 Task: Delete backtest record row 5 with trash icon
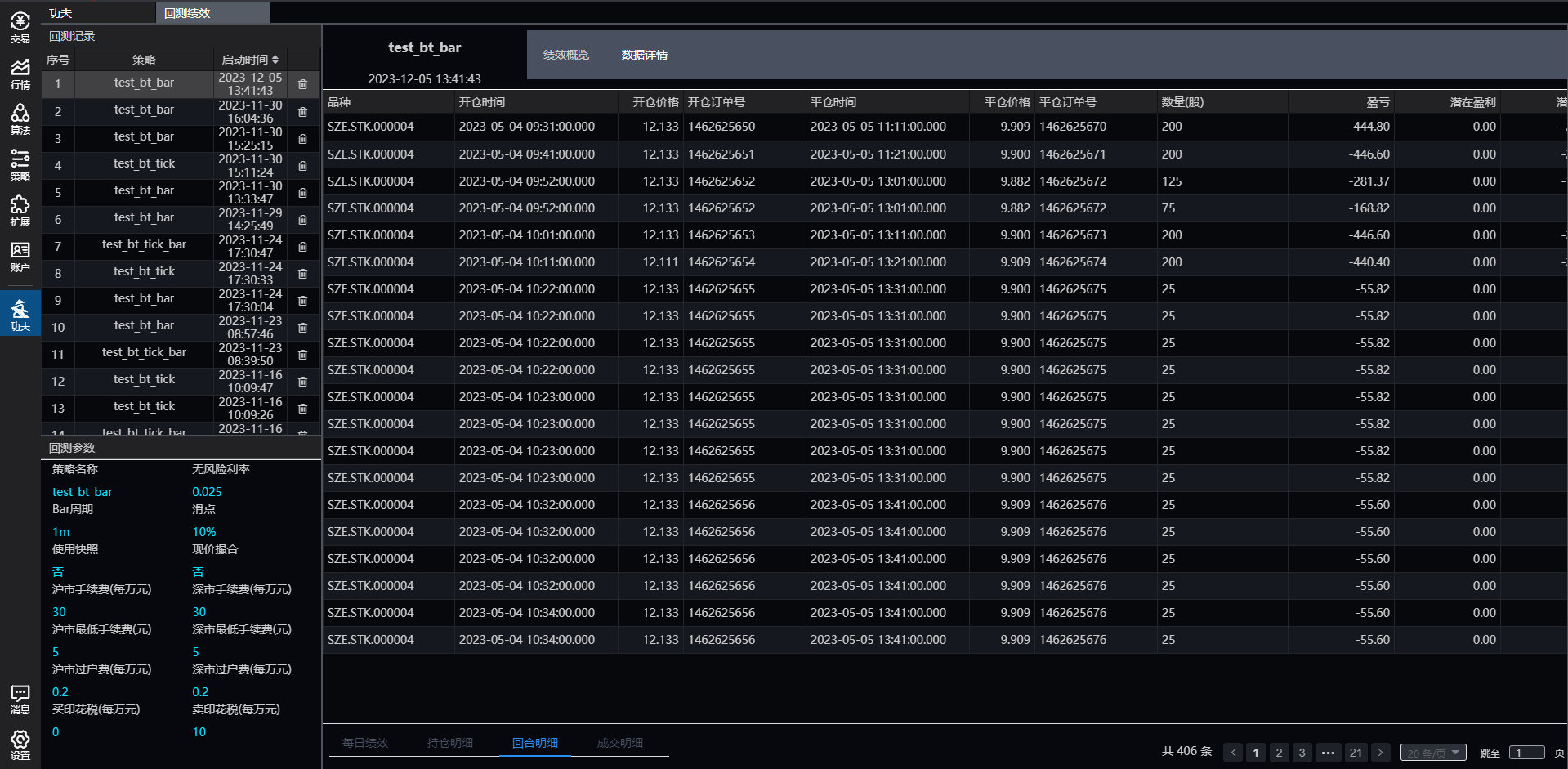tap(302, 193)
